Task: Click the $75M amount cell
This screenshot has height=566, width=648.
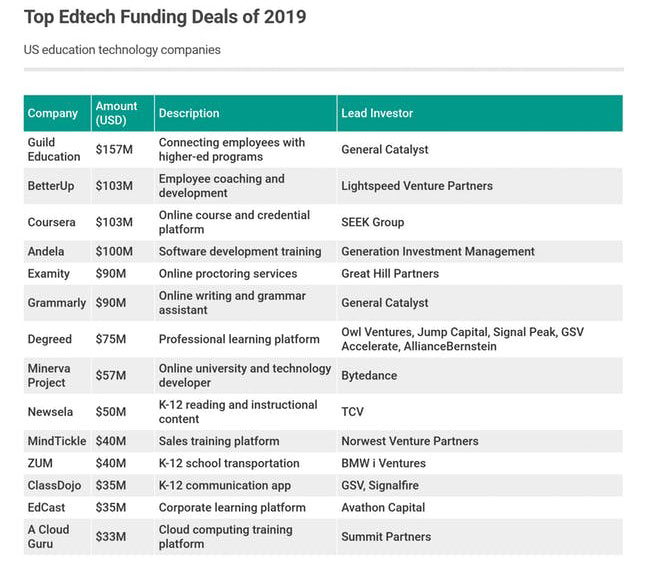Action: click(x=123, y=339)
